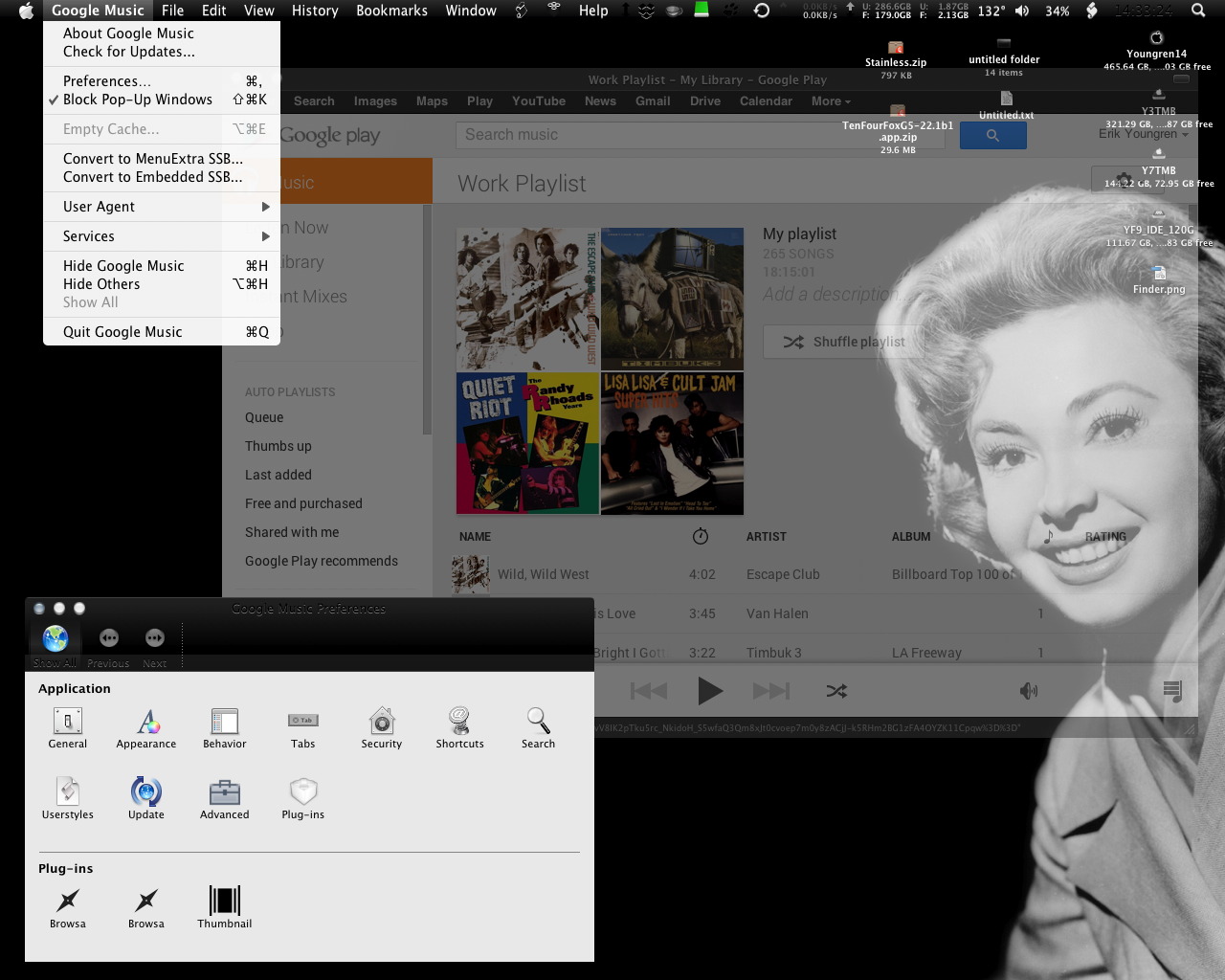The image size is (1225, 980).
Task: Open Behavior preferences pane
Action: [x=225, y=727]
